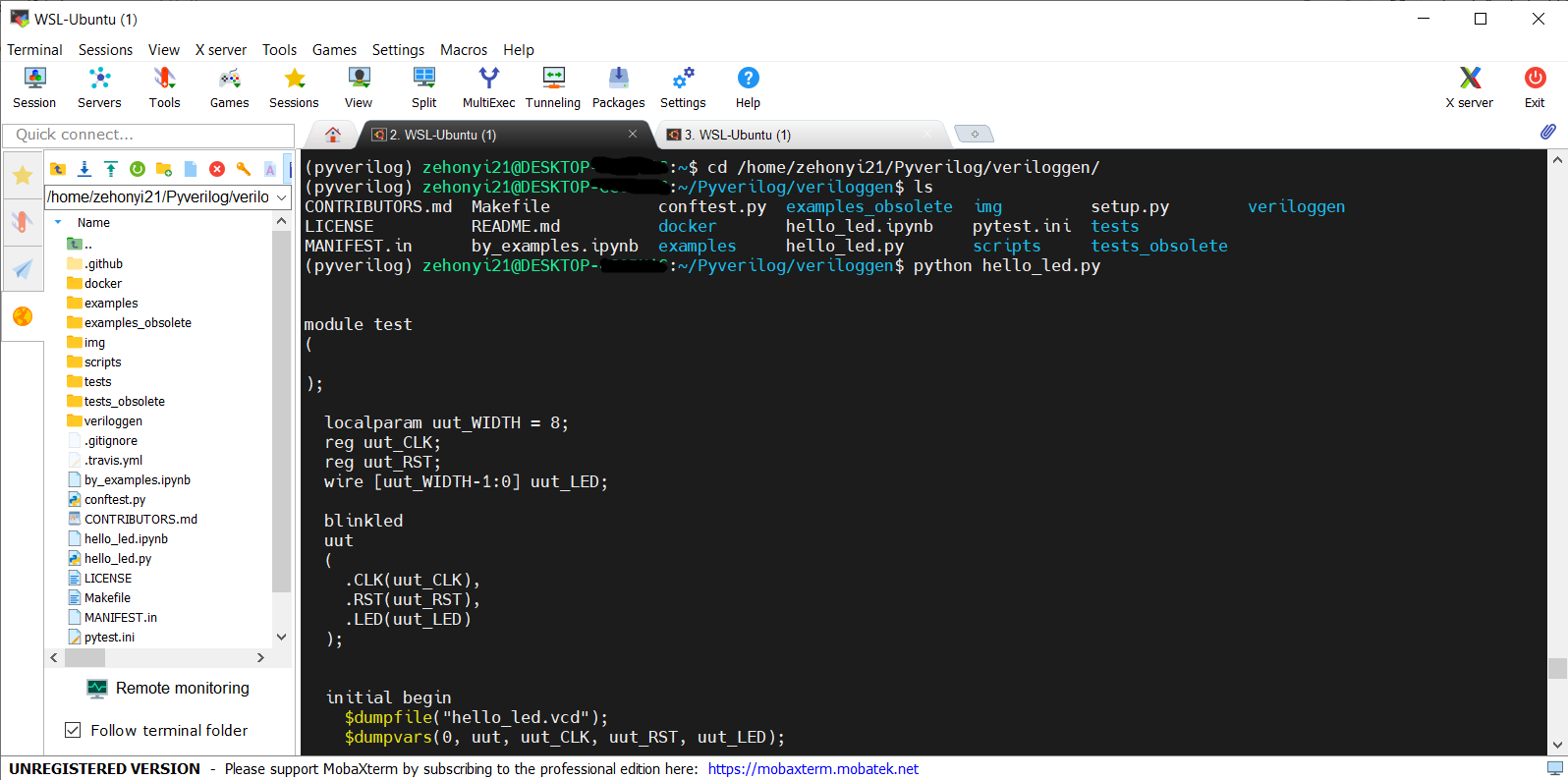Select the .github folder

pyautogui.click(x=103, y=263)
